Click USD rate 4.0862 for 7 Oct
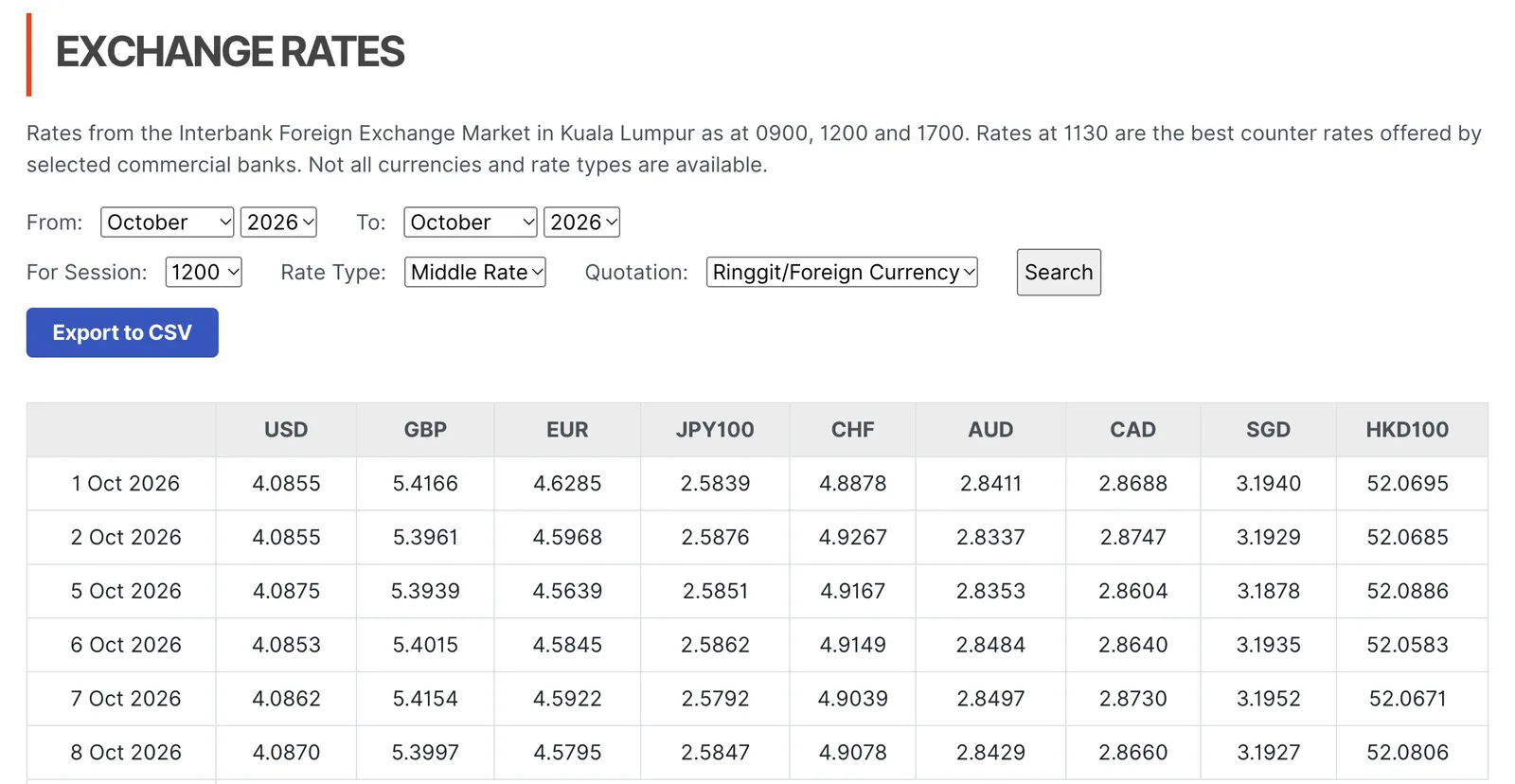1515x784 pixels. pyautogui.click(x=286, y=699)
